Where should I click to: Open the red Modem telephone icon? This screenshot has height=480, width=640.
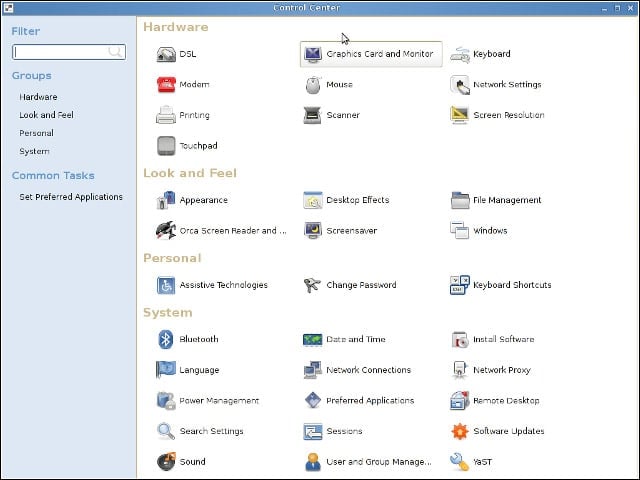click(166, 84)
